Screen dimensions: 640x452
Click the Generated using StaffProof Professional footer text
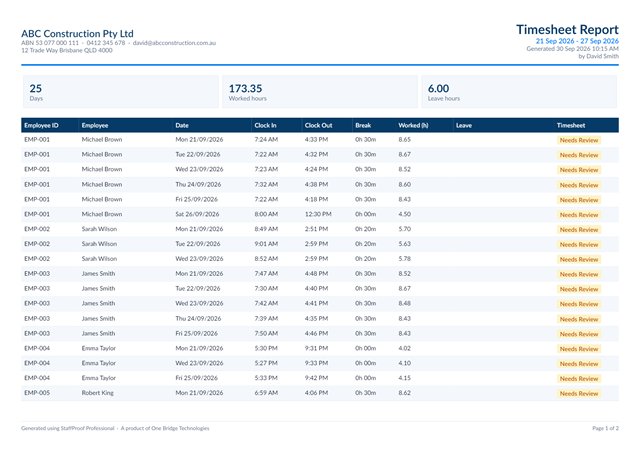68,428
